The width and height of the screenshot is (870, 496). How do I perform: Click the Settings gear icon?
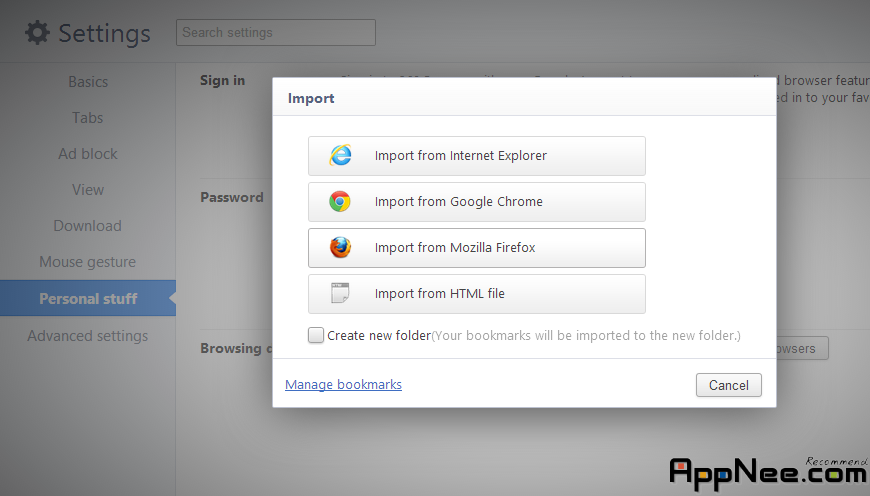37,33
